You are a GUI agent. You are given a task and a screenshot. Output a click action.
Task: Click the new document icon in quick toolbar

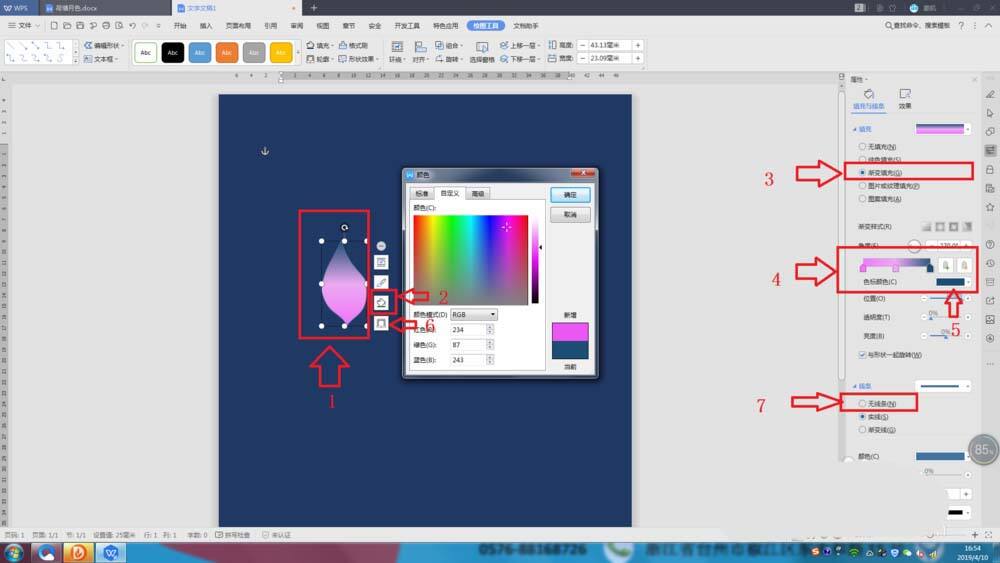(x=54, y=26)
